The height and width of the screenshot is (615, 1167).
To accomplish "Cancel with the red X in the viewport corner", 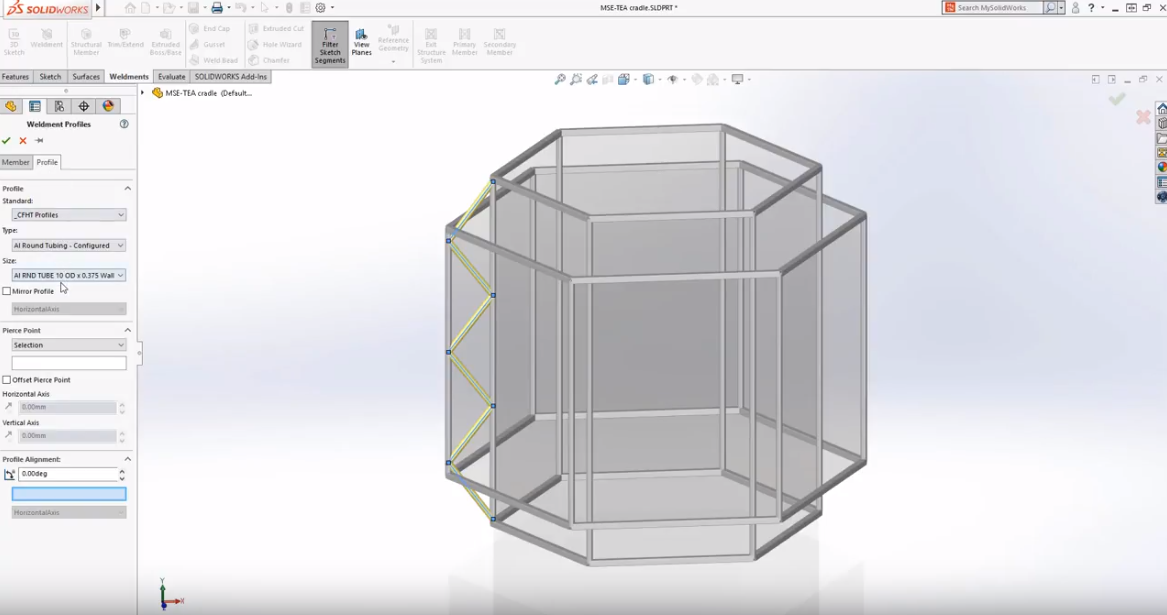I will tap(1143, 117).
